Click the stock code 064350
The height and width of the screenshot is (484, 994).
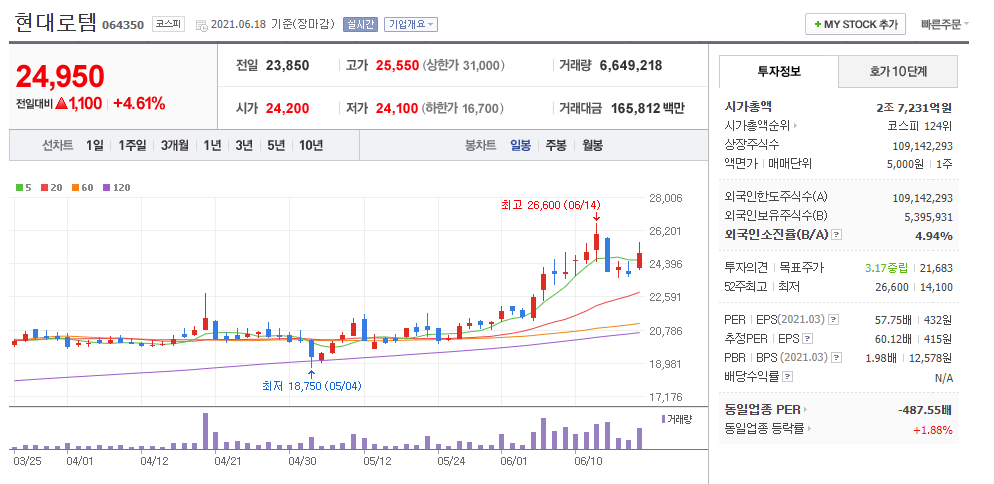pos(124,25)
